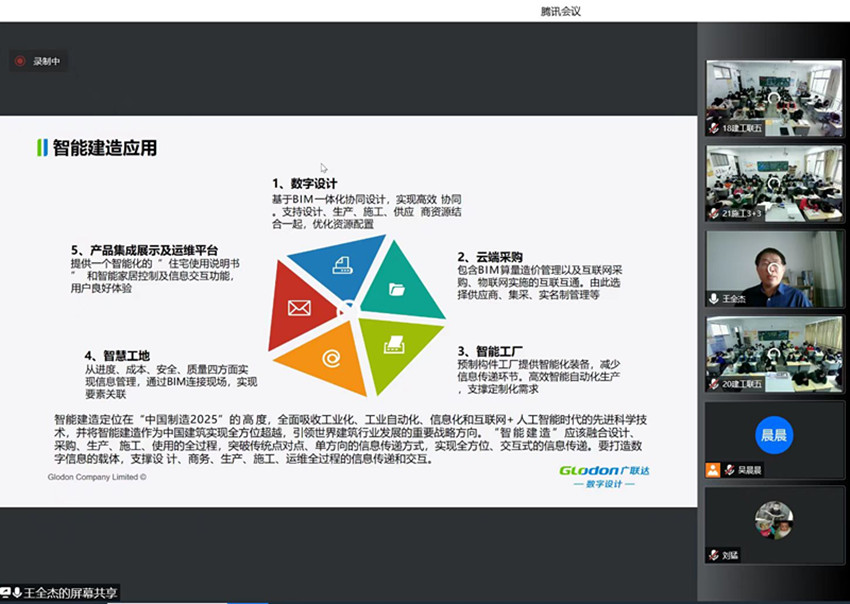The image size is (850, 604).
Task: Click the green fax icon in pentagon
Action: click(394, 345)
